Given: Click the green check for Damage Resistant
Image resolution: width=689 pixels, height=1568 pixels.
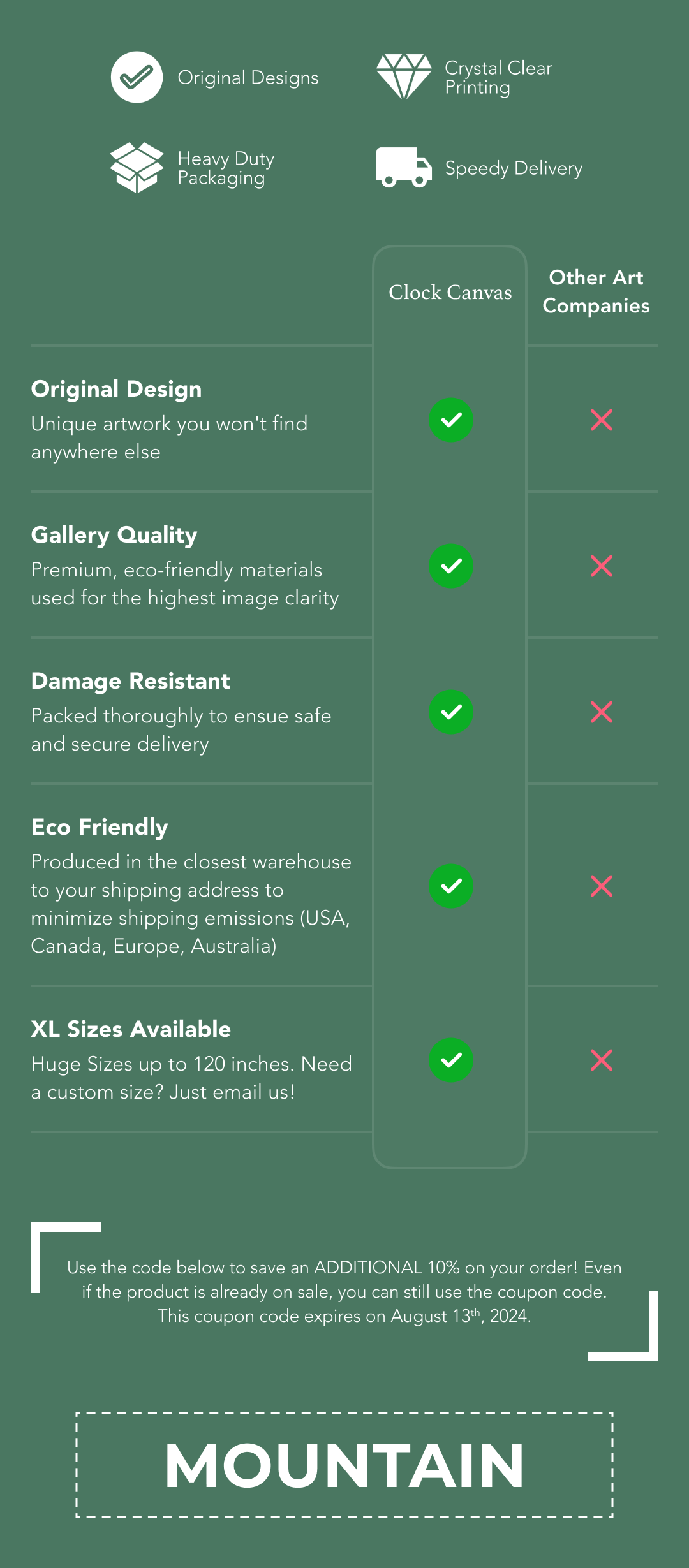Looking at the screenshot, I should tap(451, 712).
